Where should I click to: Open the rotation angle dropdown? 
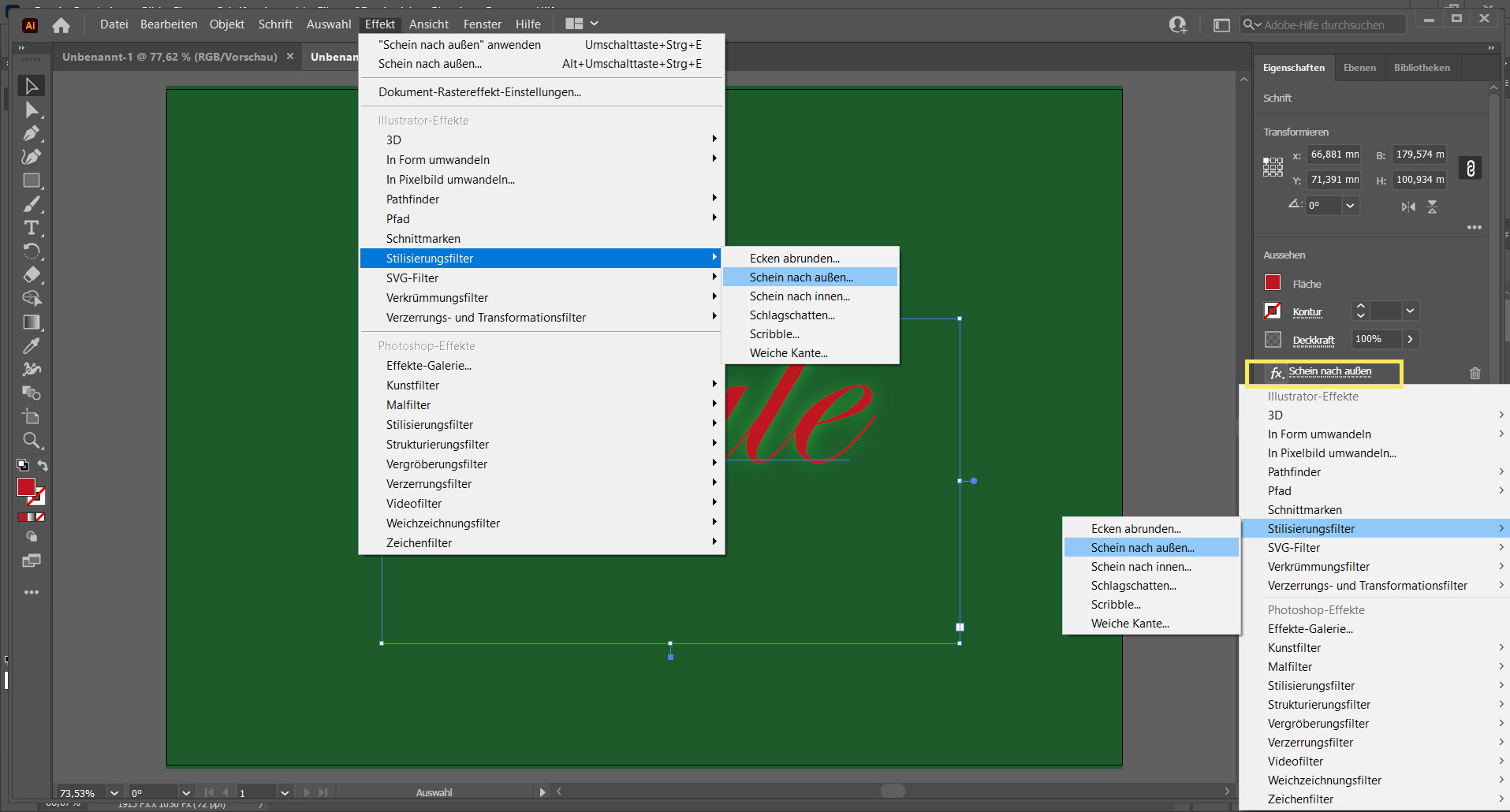pos(1350,206)
